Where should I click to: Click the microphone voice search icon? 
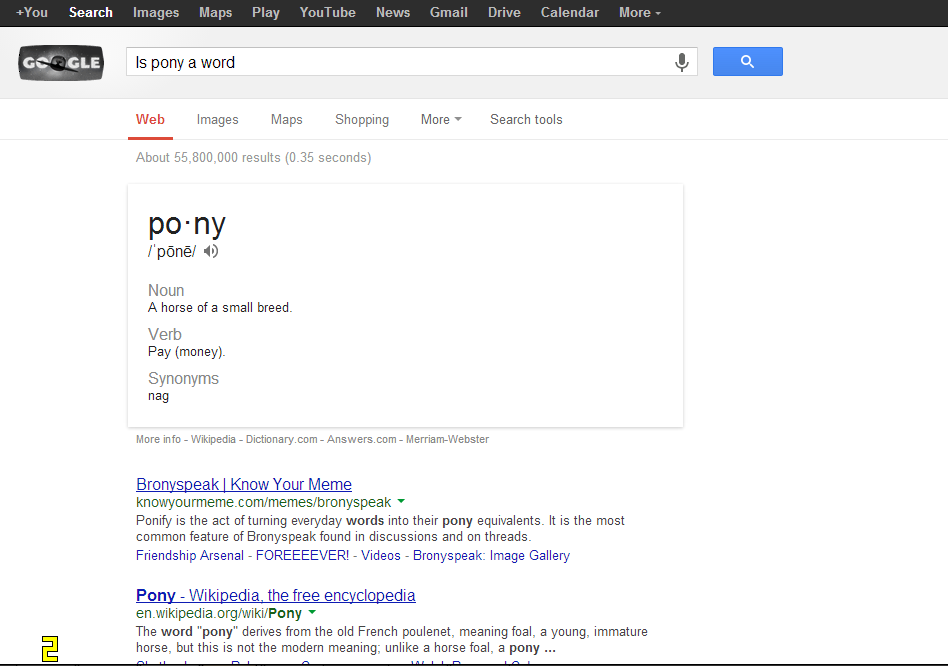(x=682, y=62)
